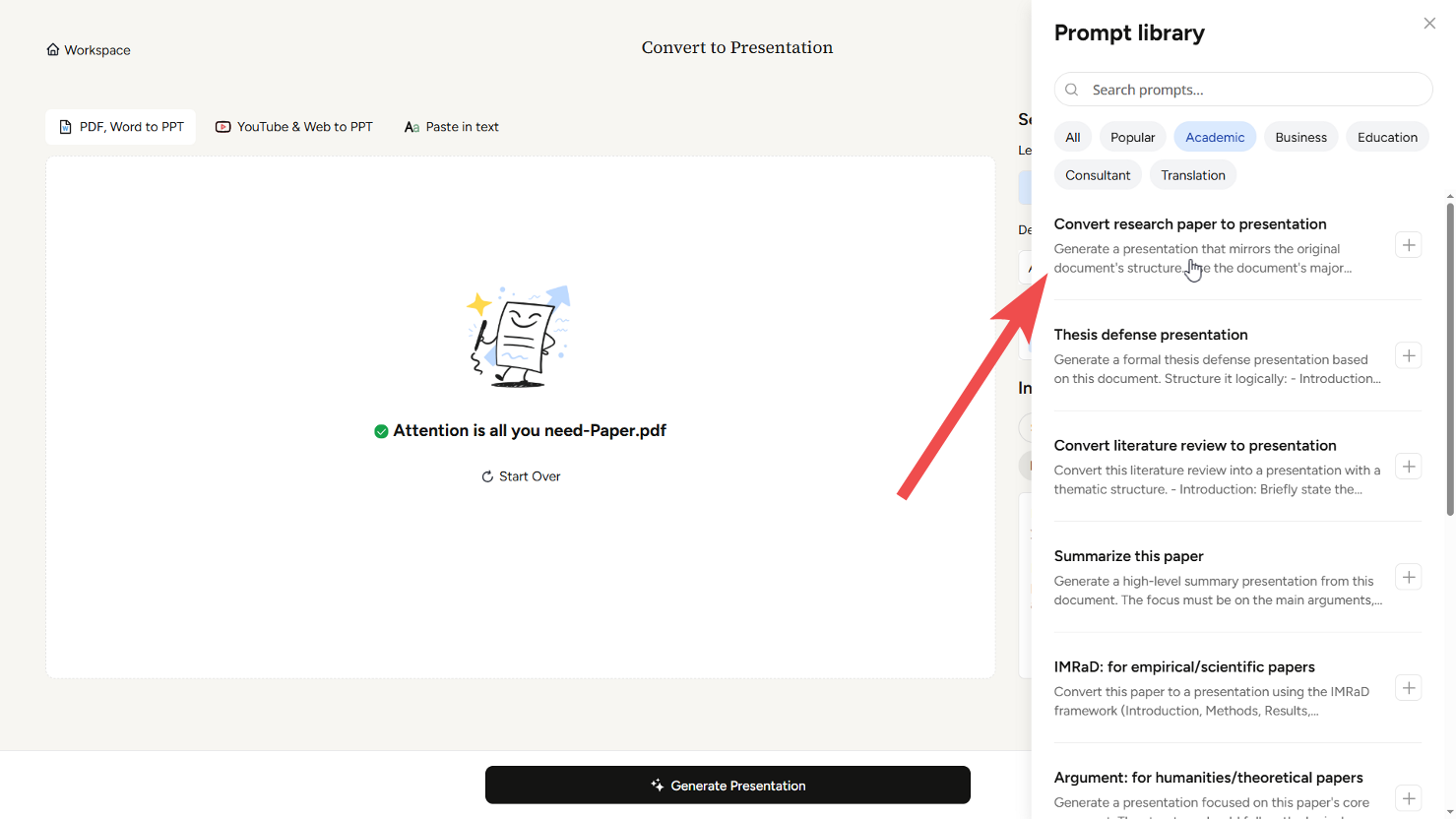Click the Generate Presentation button
This screenshot has height=819, width=1456.
728,786
